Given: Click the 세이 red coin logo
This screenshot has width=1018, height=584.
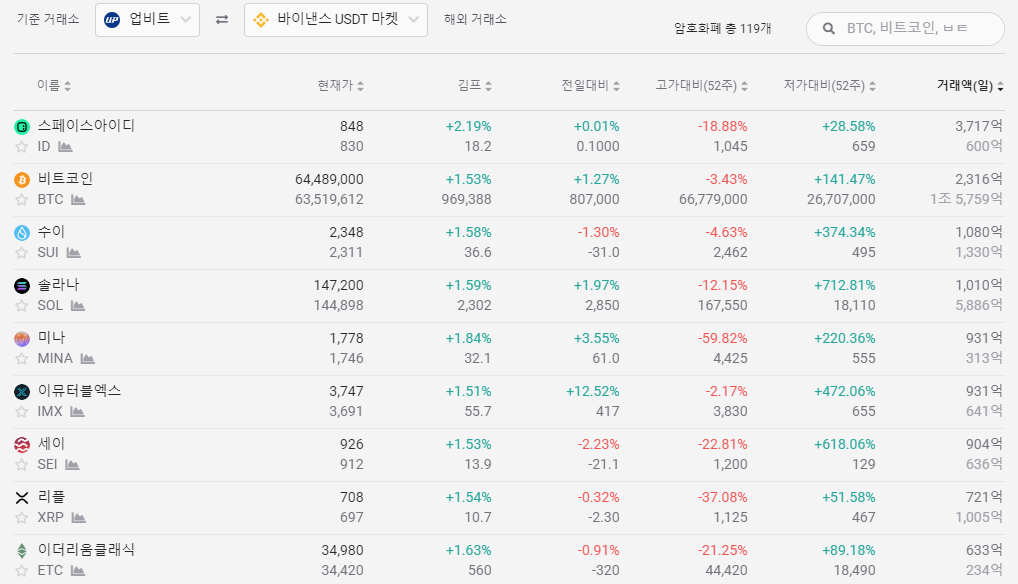Looking at the screenshot, I should coord(22,444).
